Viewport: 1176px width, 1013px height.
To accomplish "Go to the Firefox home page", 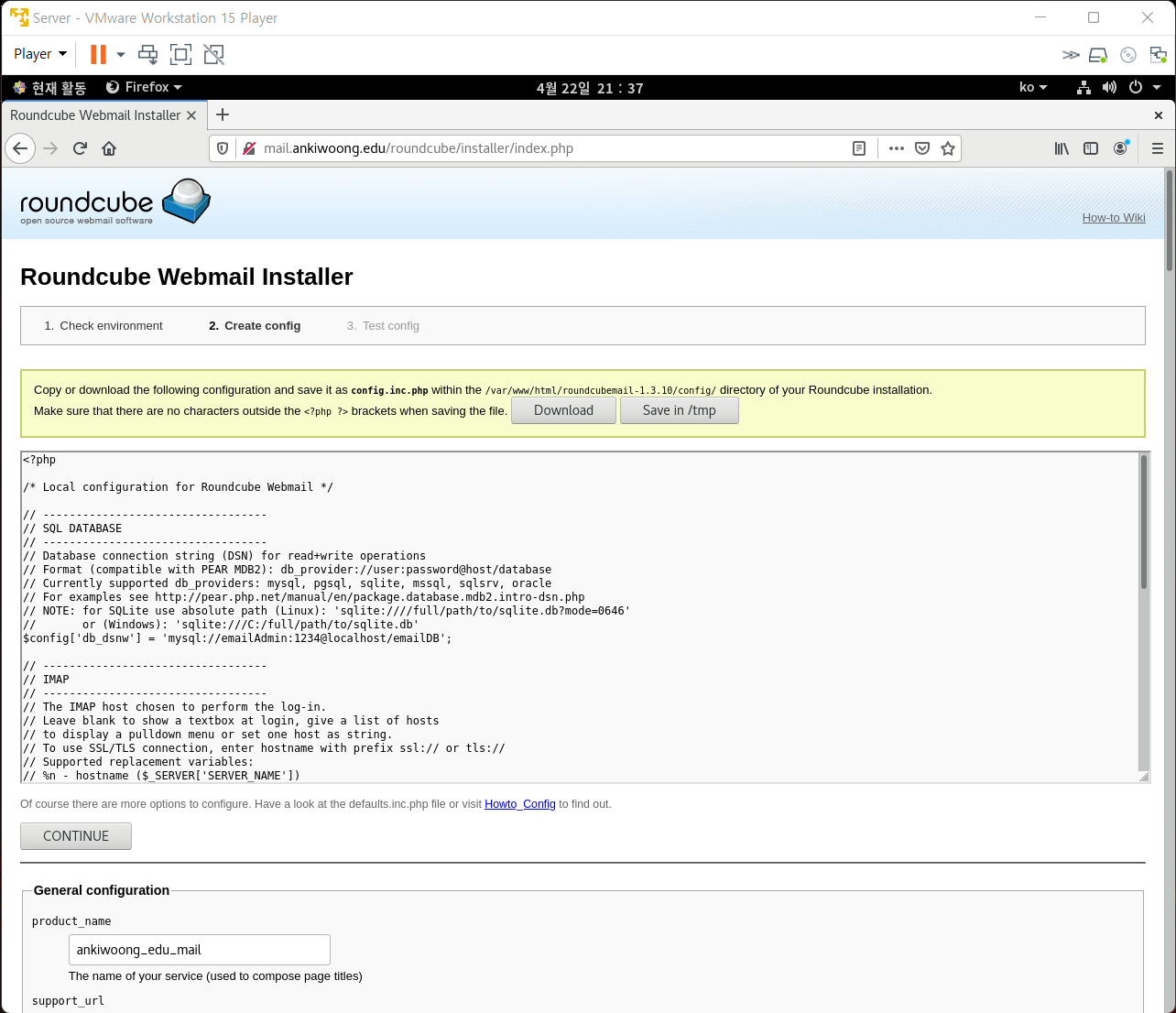I will pos(109,148).
